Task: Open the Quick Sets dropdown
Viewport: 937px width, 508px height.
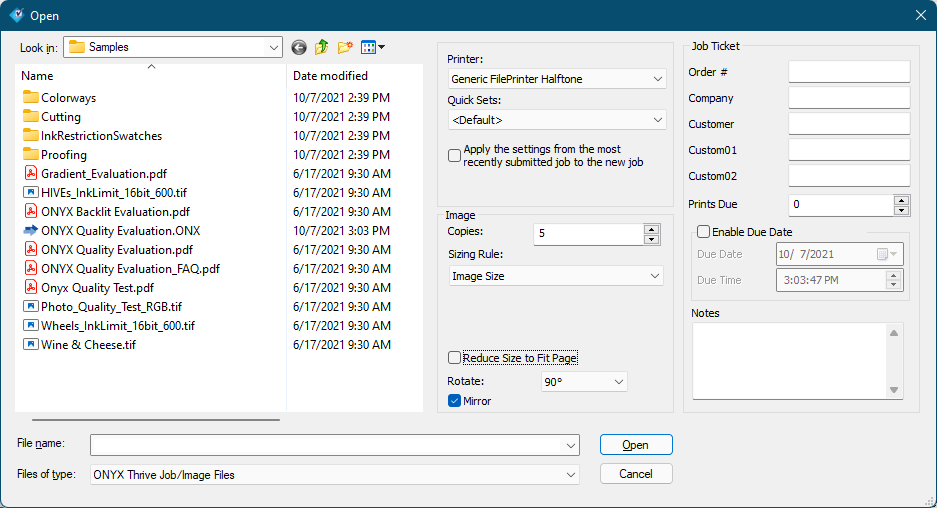Action: (557, 120)
